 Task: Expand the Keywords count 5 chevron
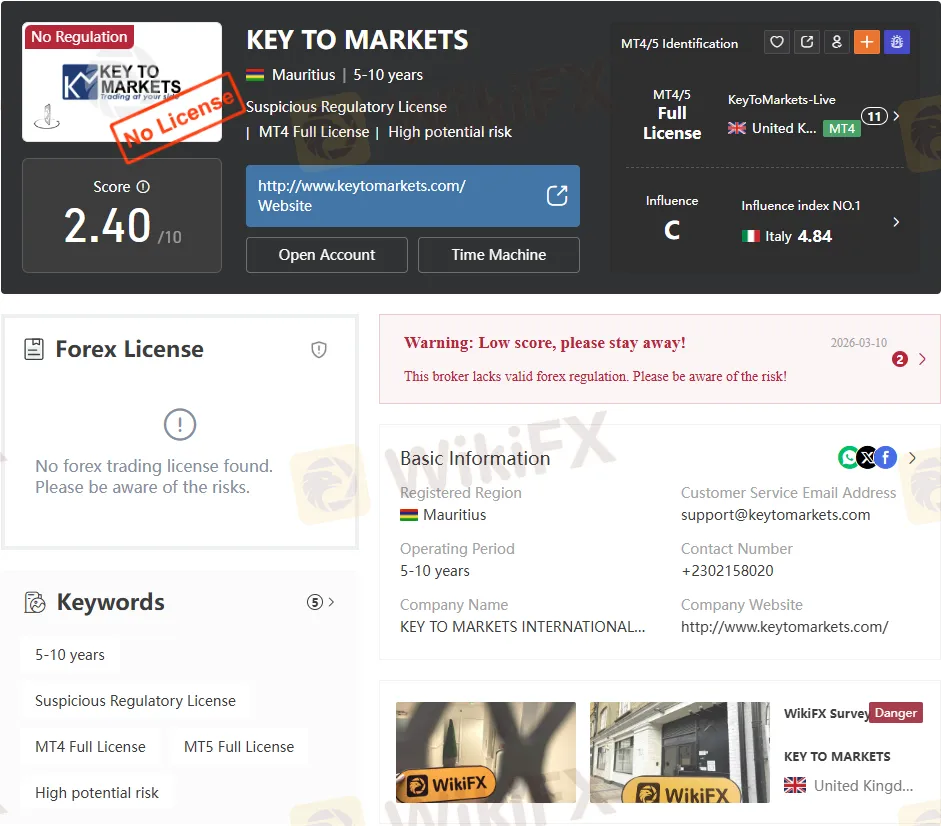pos(331,601)
